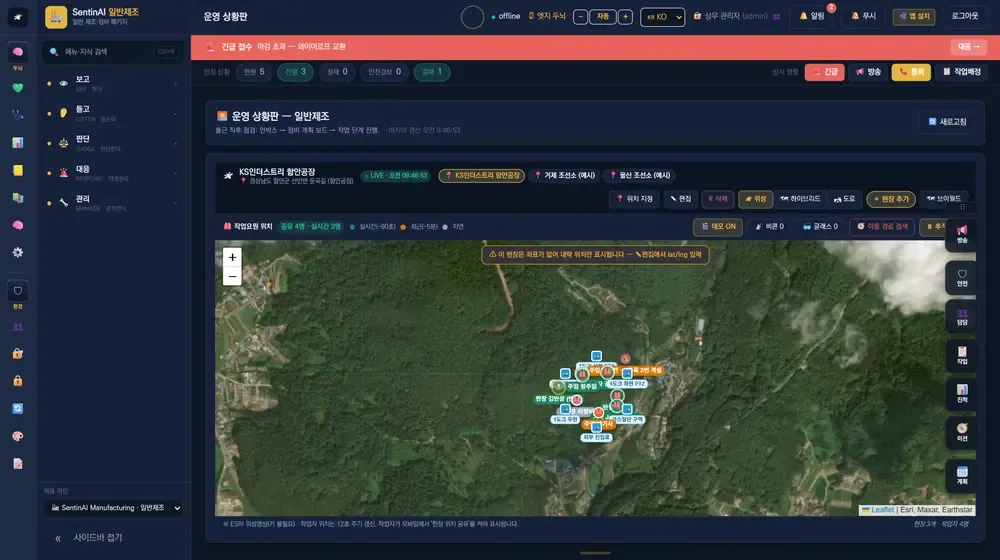Image resolution: width=1000 pixels, height=560 pixels.
Task: Click the 현장 추가 add site button
Action: click(x=891, y=199)
